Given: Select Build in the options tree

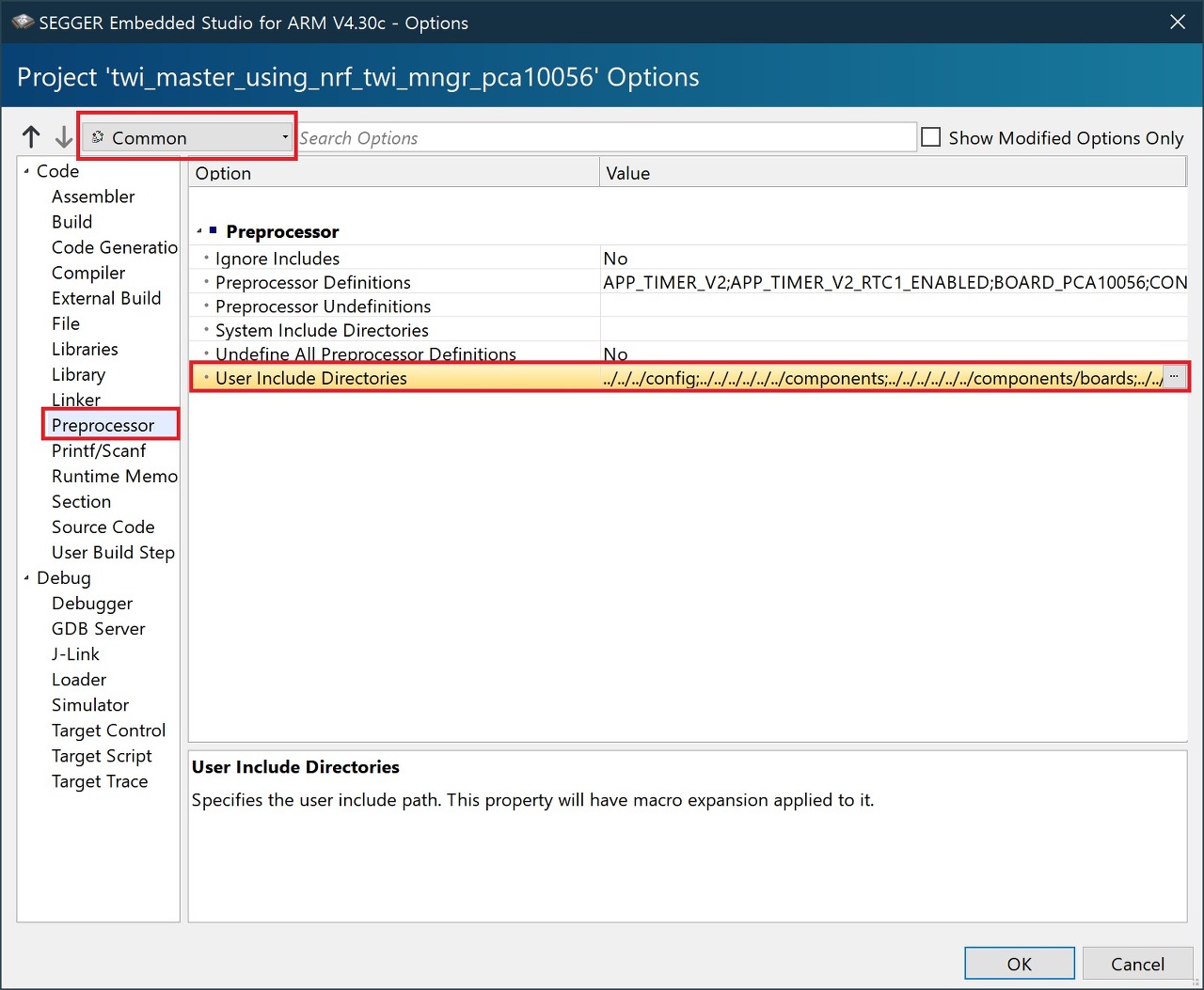Looking at the screenshot, I should (71, 222).
